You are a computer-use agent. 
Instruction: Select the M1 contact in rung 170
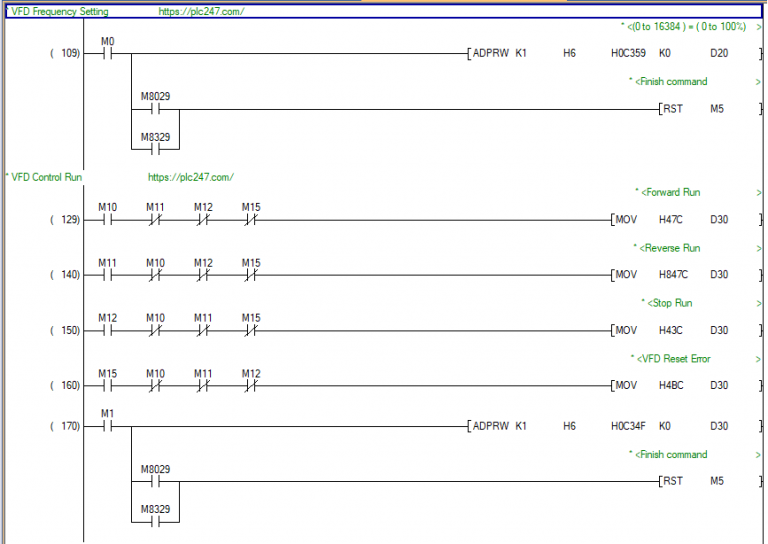pos(107,427)
